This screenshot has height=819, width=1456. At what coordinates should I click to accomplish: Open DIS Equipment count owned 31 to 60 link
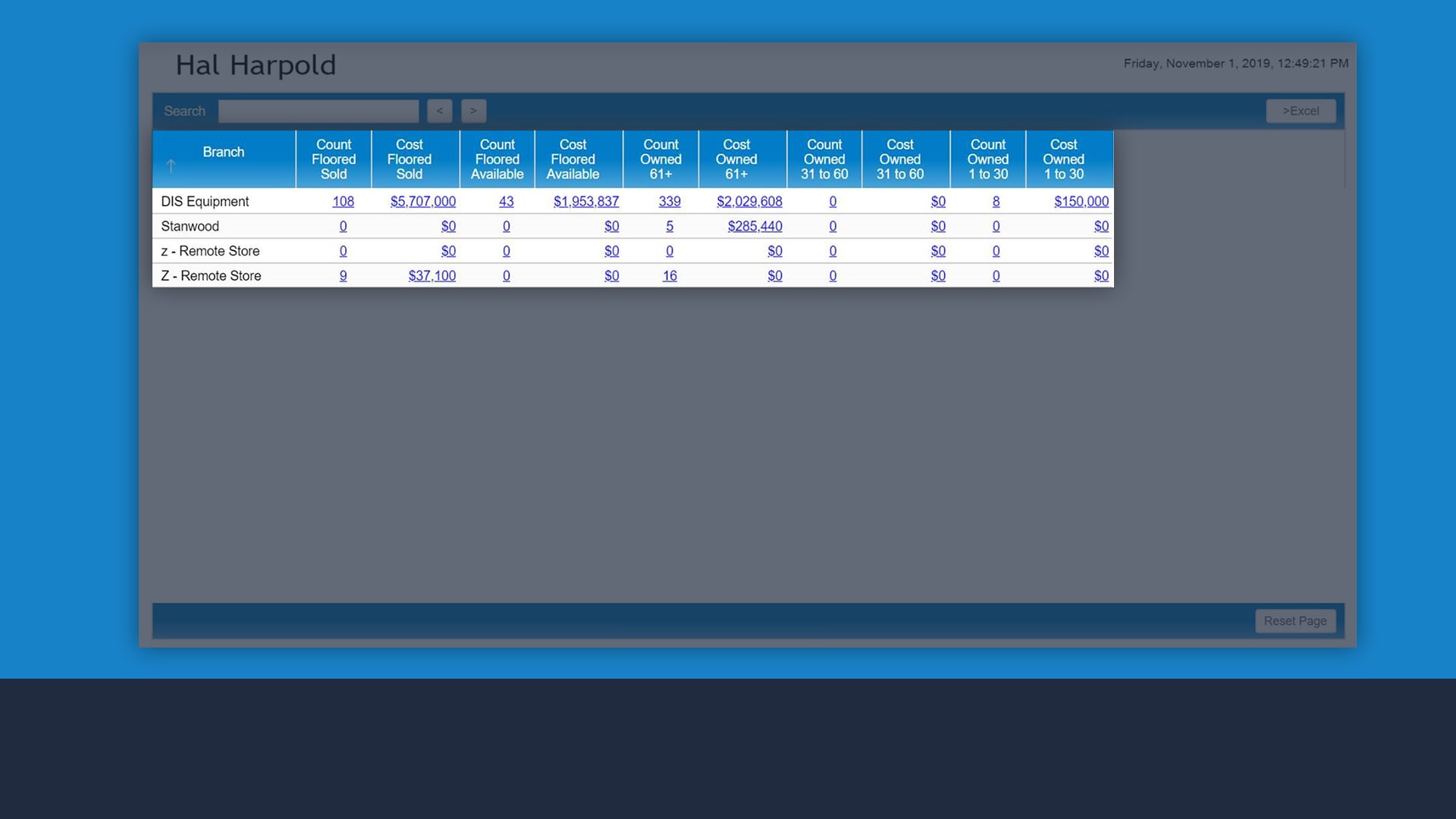(833, 202)
